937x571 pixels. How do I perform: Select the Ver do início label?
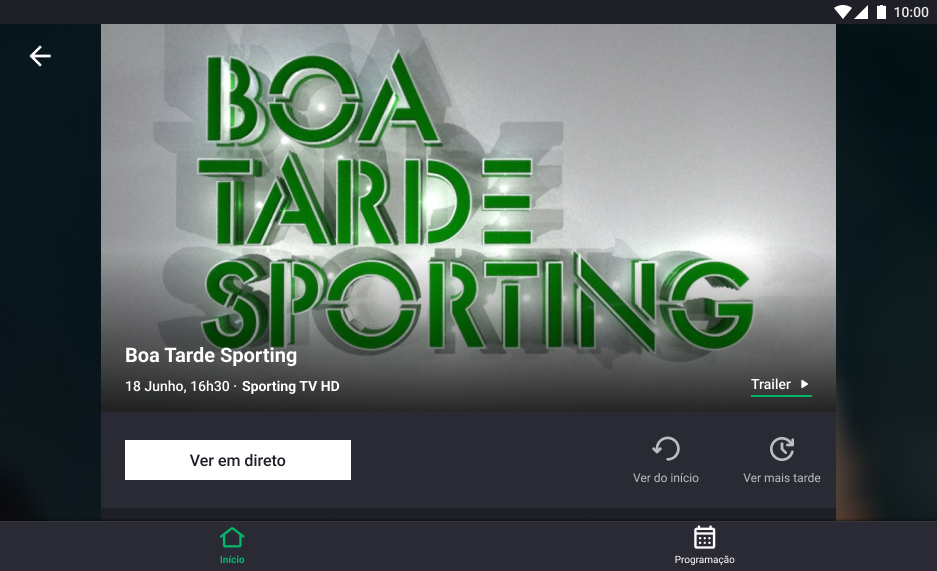coord(666,478)
